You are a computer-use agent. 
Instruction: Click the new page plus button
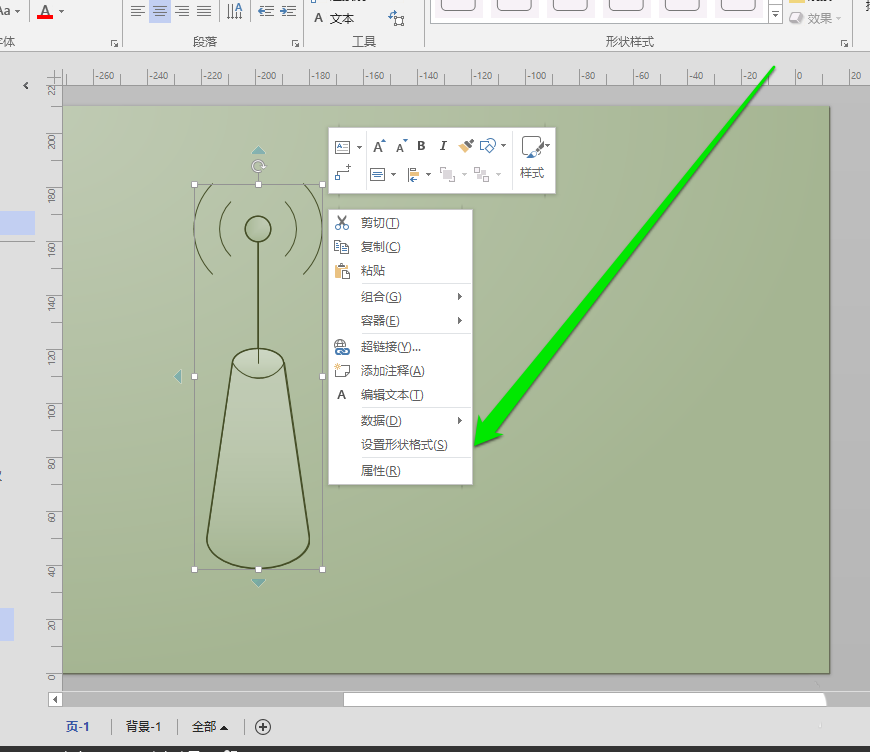click(x=262, y=727)
